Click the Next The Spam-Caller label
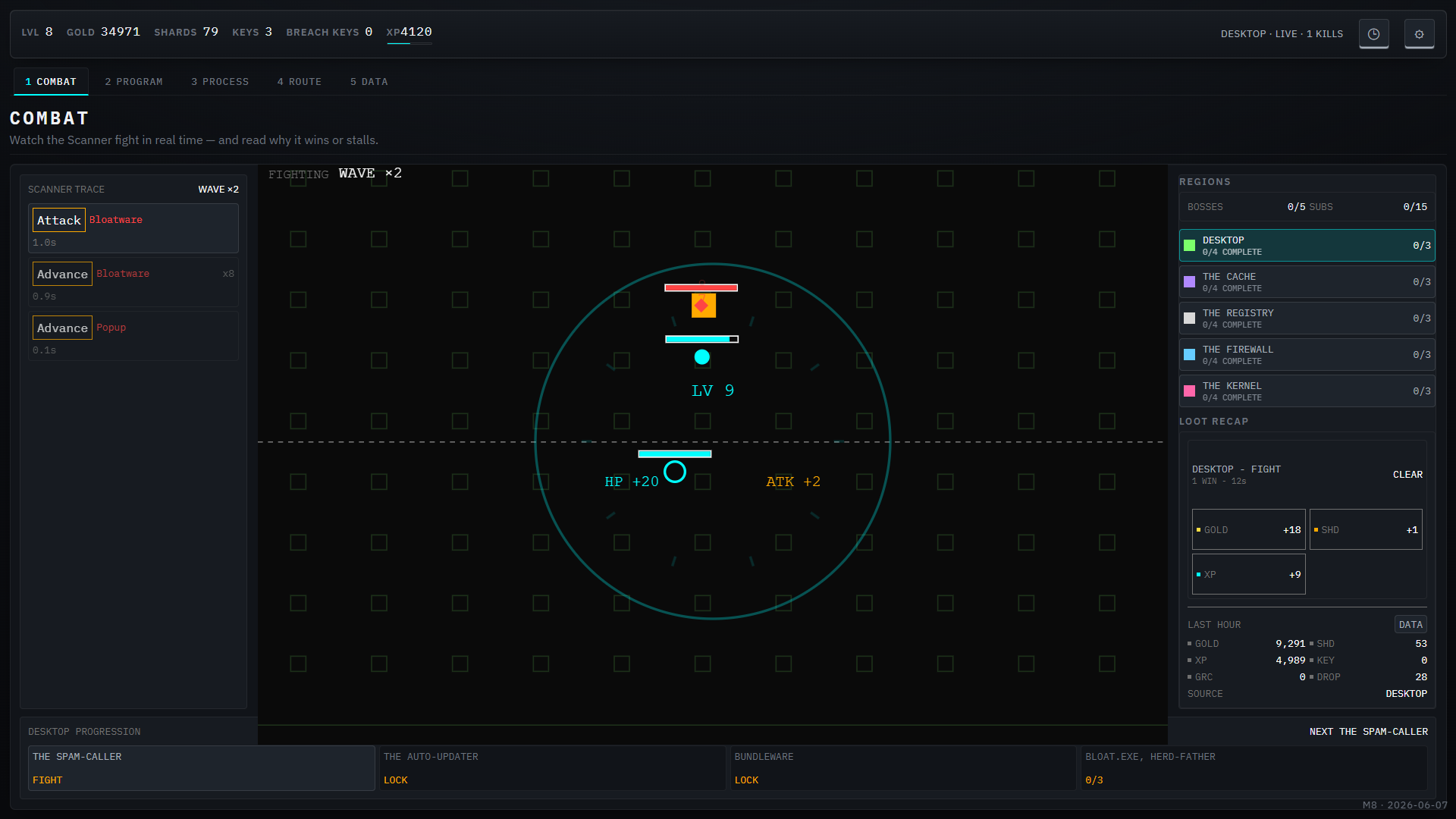The width and height of the screenshot is (1456, 819). [x=1369, y=732]
